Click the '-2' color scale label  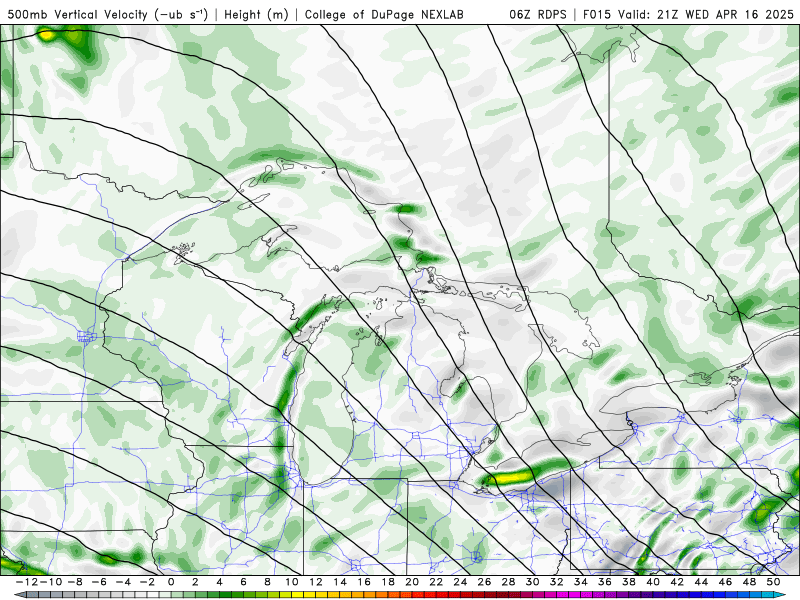pos(147,582)
